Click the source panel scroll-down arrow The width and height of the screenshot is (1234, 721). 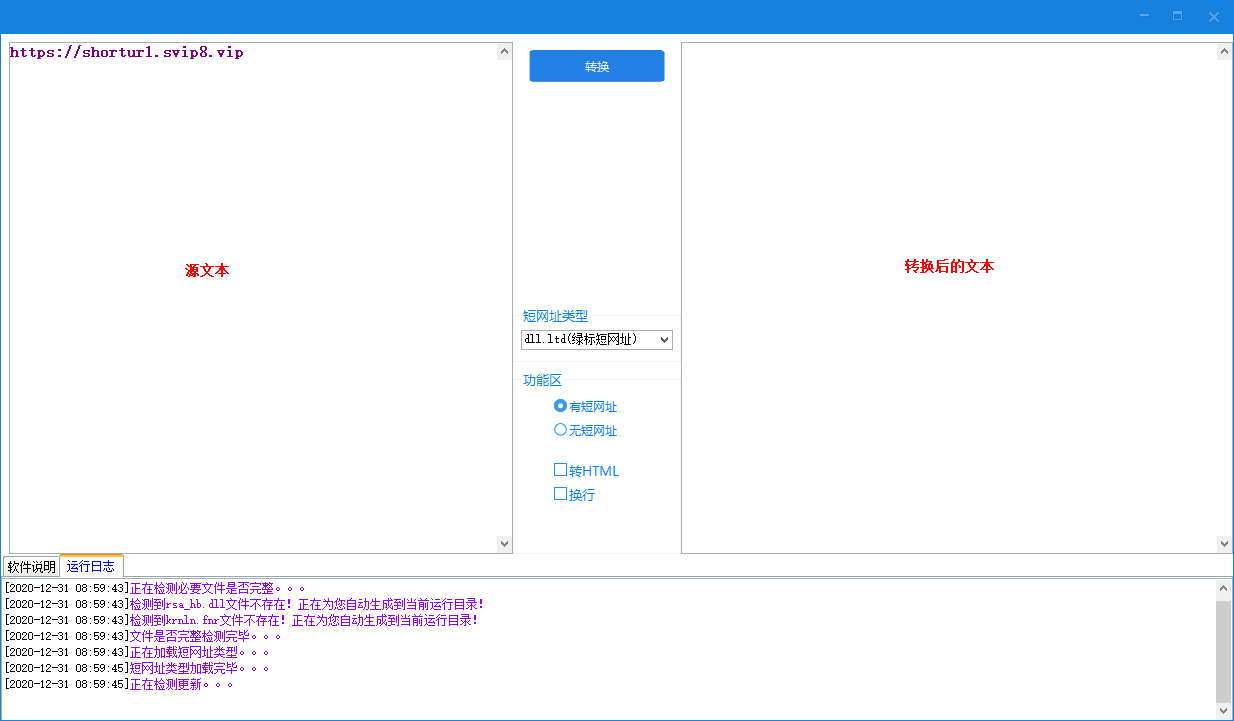pyautogui.click(x=504, y=543)
